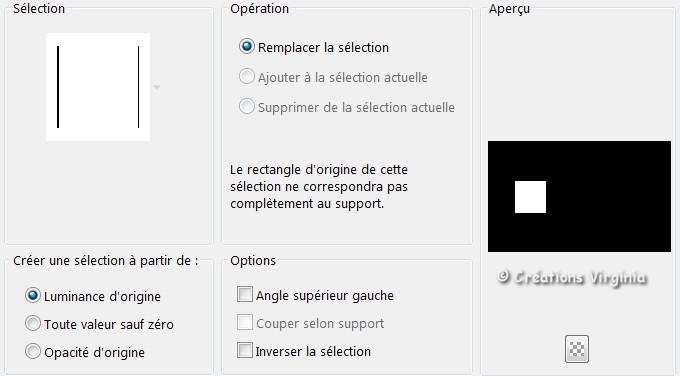Click the Remplacer la sélection label text
680x376 pixels.
323,47
